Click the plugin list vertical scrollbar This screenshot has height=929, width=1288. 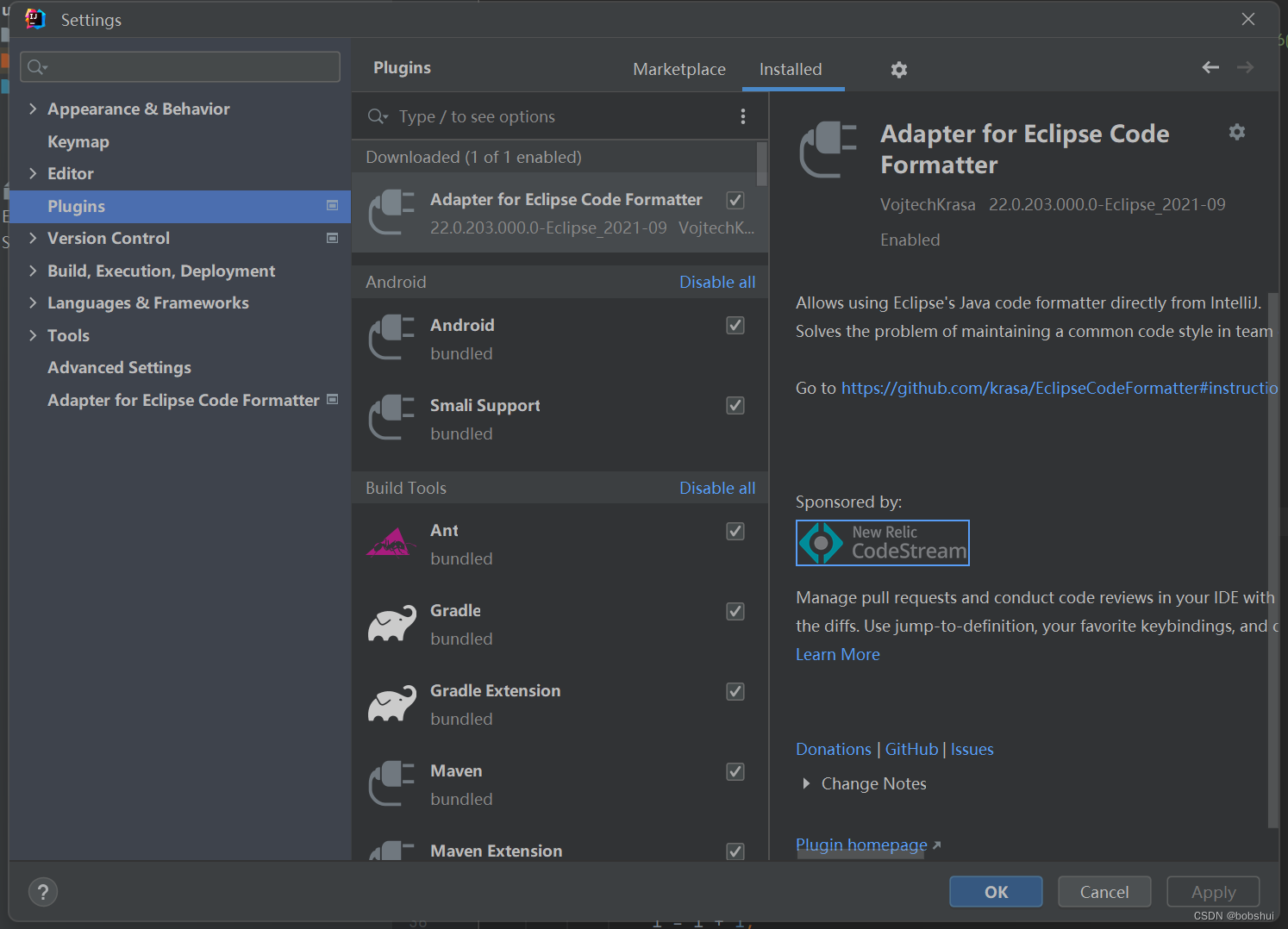coord(761,164)
